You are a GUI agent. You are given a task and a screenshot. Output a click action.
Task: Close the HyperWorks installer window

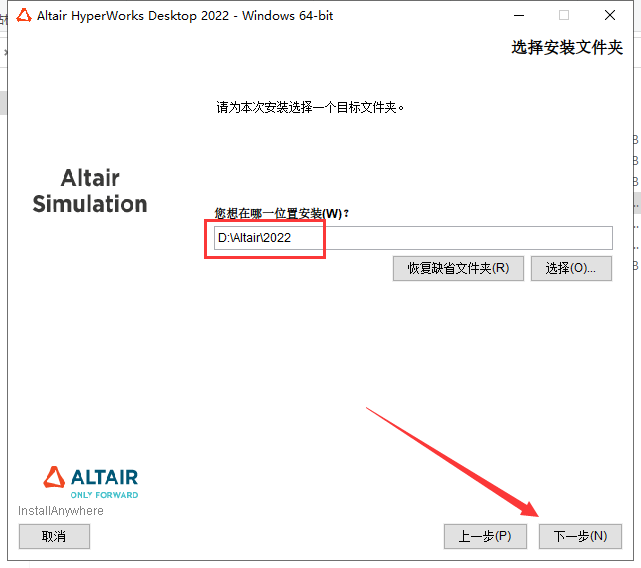click(x=610, y=16)
